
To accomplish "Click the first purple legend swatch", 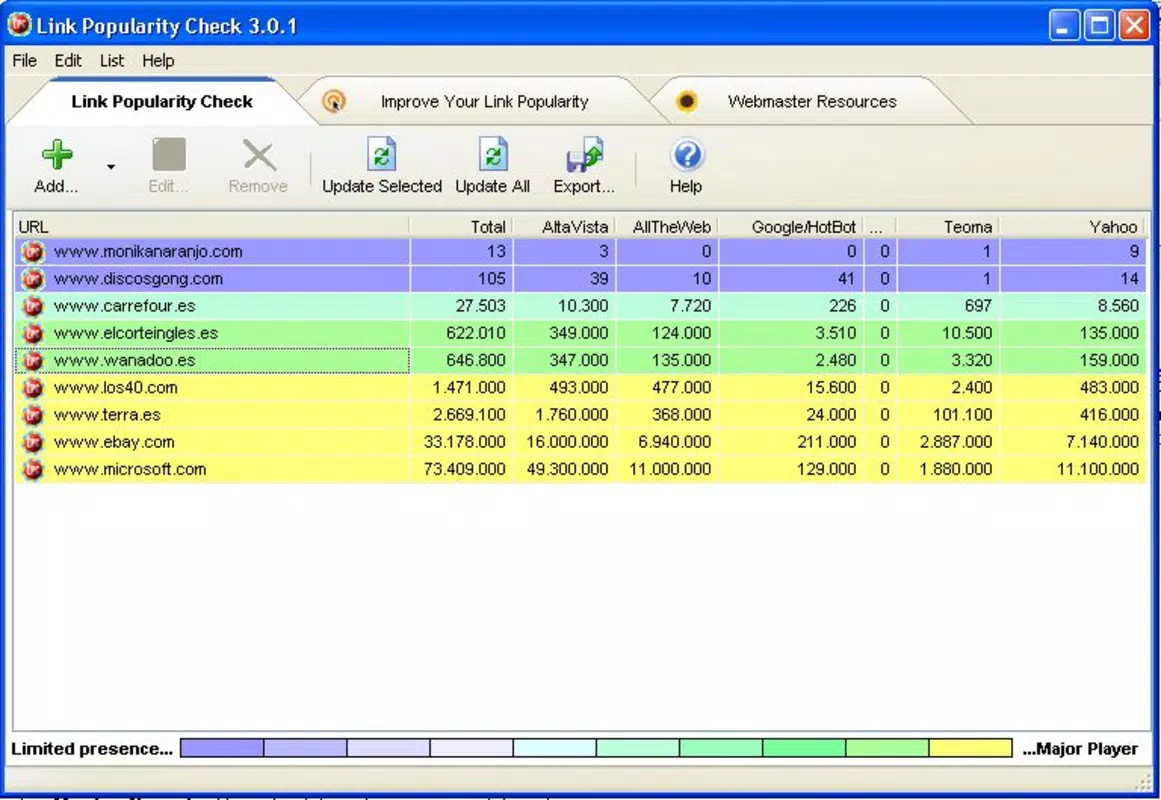I will (x=222, y=748).
